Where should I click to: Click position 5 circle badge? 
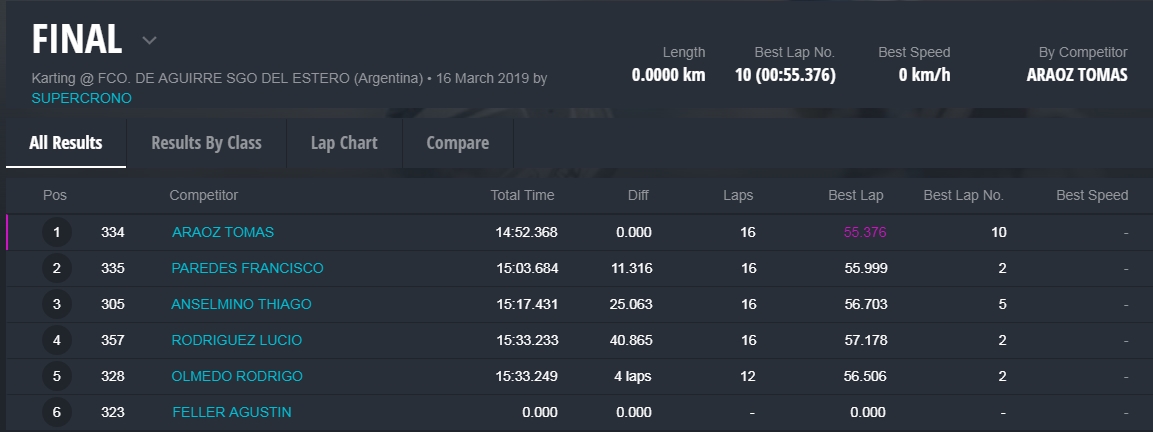point(57,376)
